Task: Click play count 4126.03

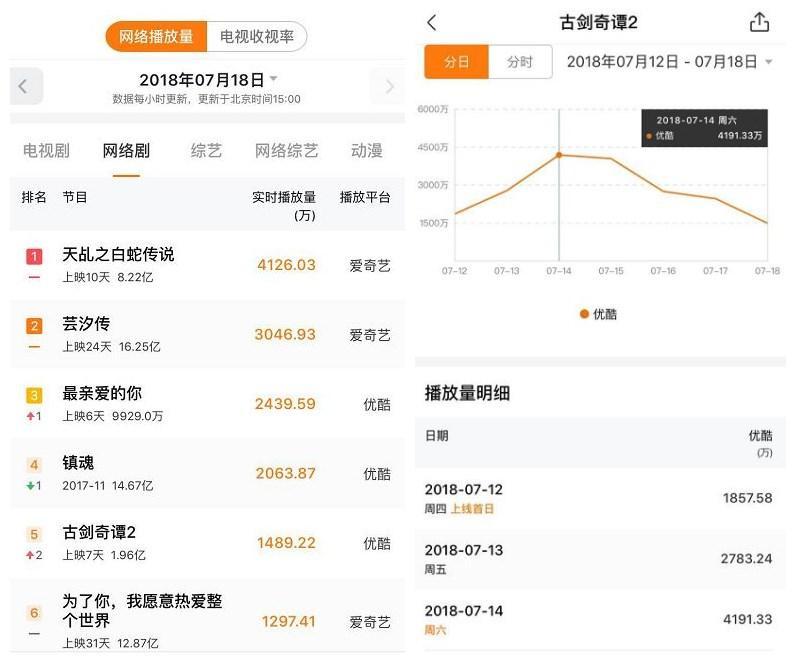Action: point(286,265)
